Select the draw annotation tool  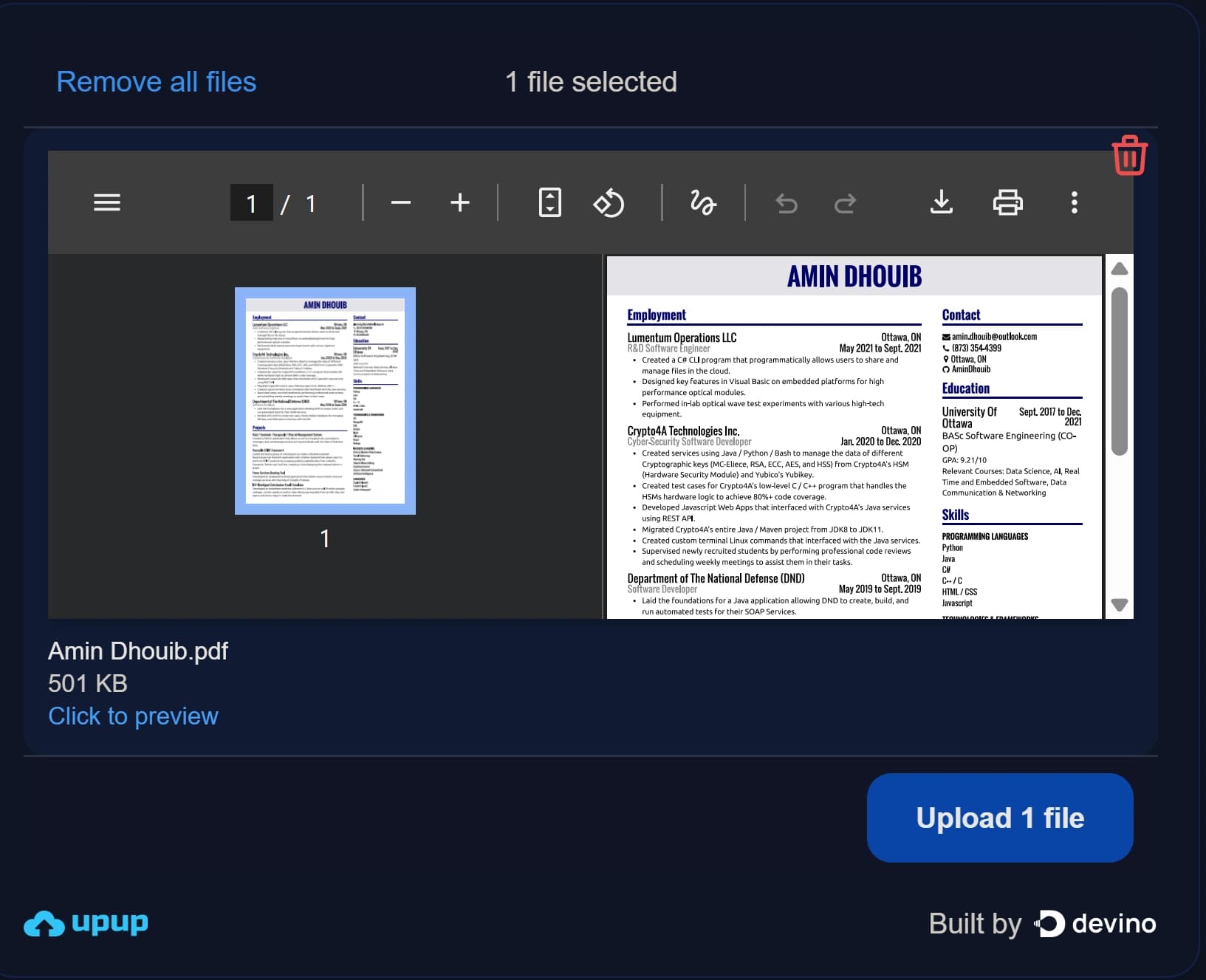coord(703,202)
